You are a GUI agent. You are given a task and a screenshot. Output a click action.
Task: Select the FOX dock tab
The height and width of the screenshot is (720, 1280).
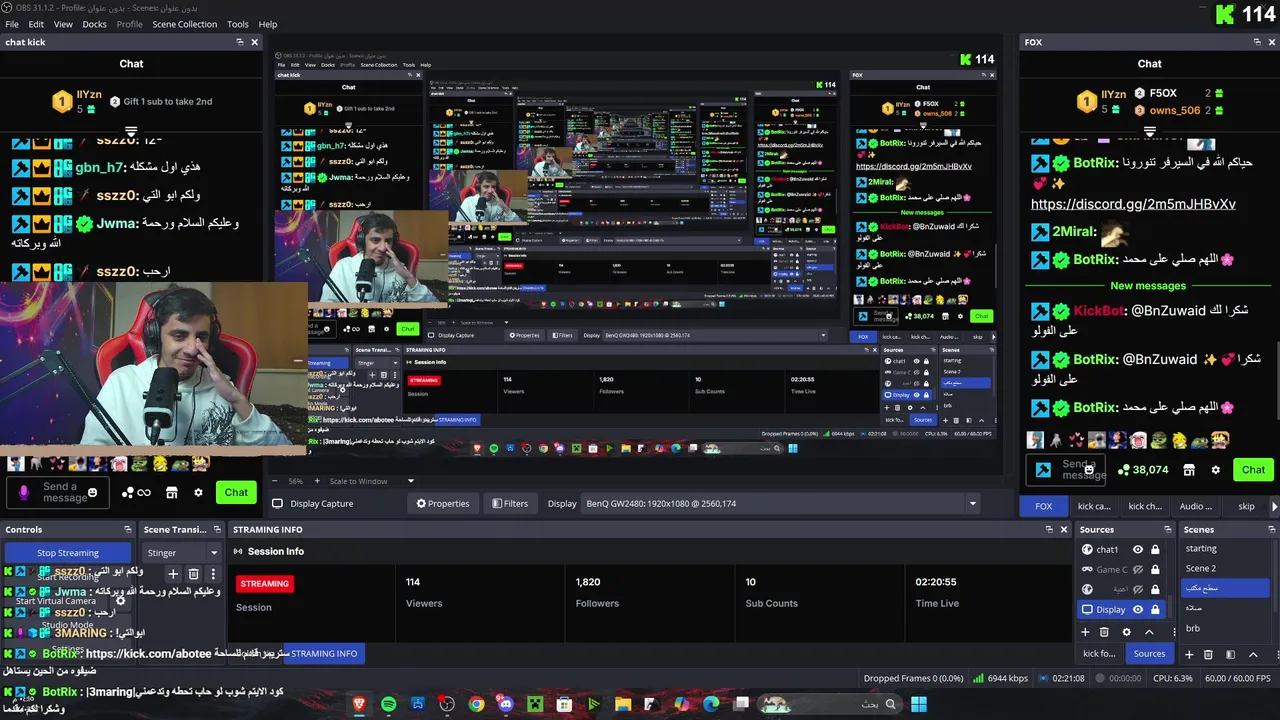click(x=1043, y=506)
